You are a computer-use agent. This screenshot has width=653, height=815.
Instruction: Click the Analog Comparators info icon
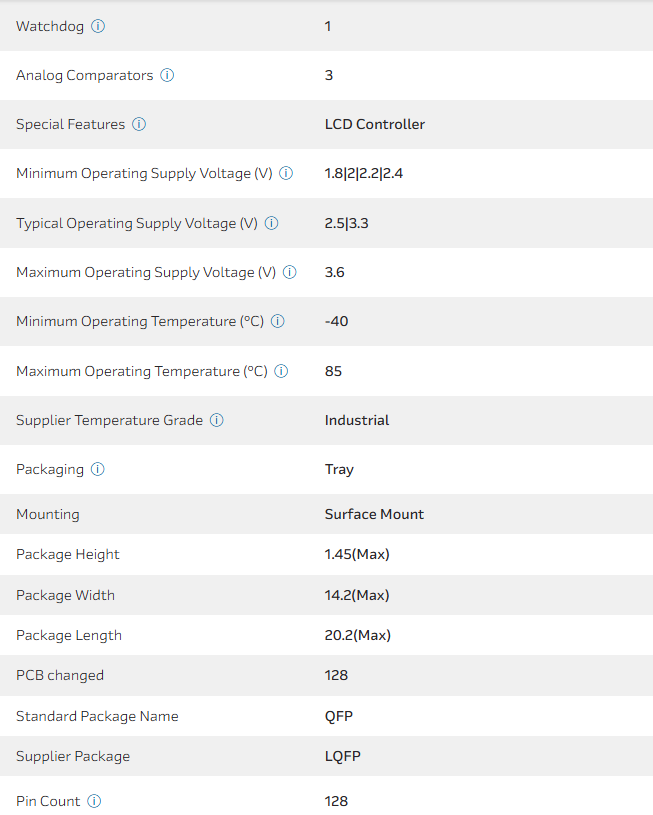pyautogui.click(x=167, y=75)
